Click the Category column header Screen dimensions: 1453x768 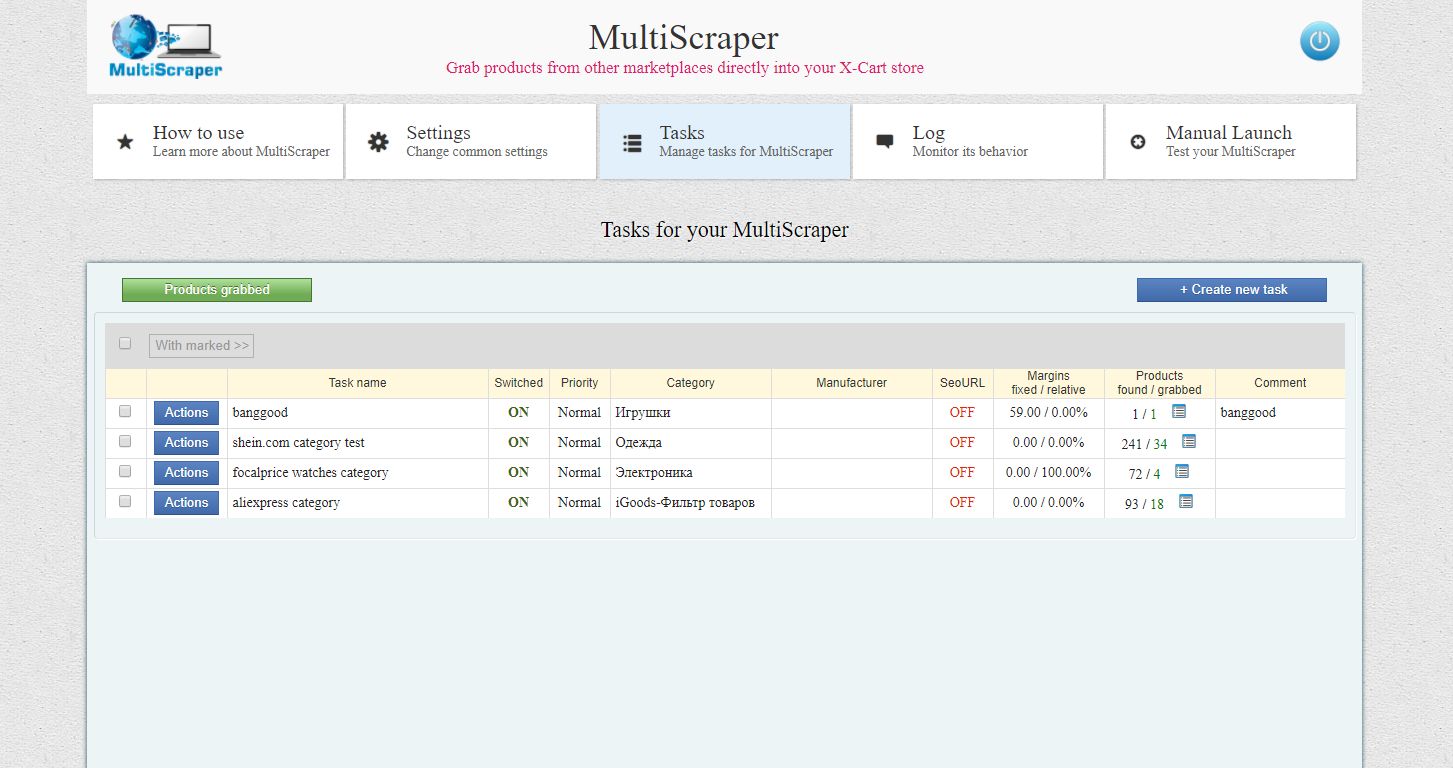tap(690, 383)
